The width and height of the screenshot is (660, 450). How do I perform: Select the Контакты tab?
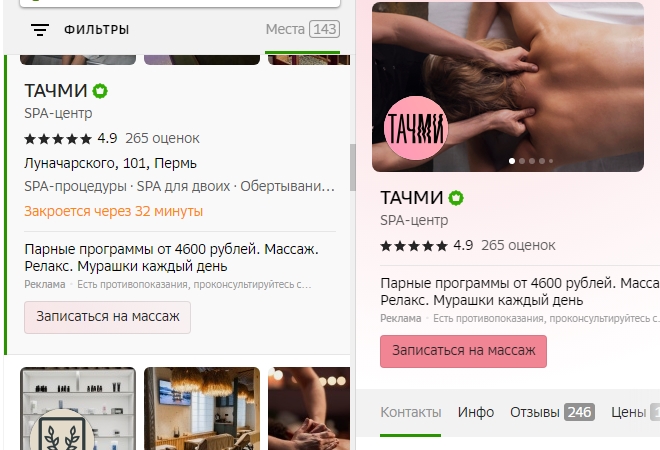pyautogui.click(x=410, y=412)
